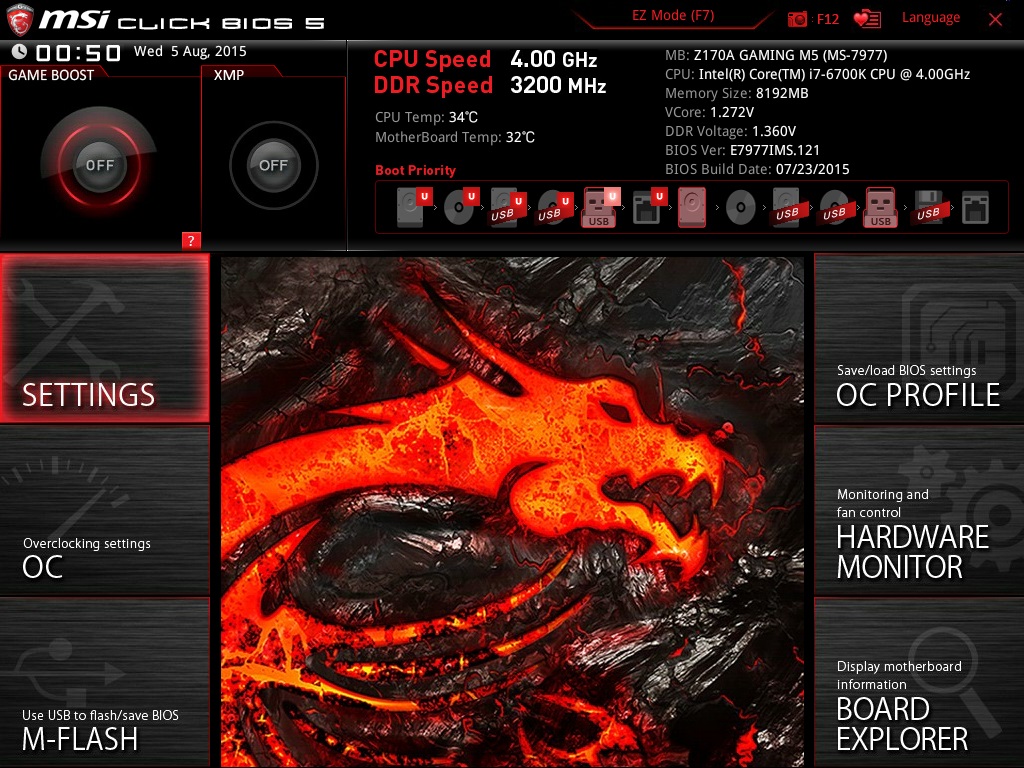The image size is (1024, 768).
Task: Click the date Wed 5 Aug, 2015
Action: [x=190, y=52]
